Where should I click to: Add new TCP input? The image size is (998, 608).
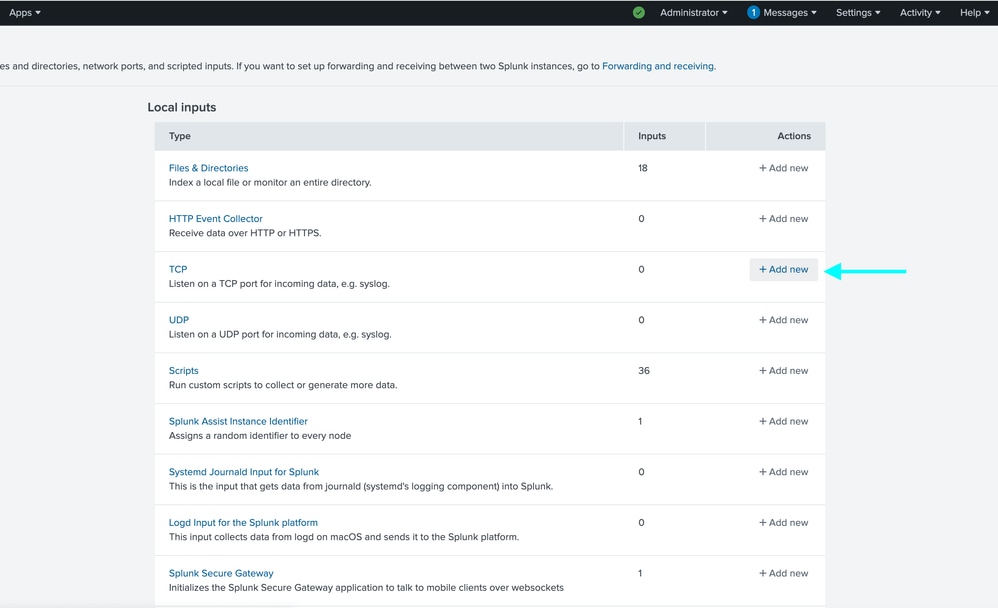tap(784, 269)
